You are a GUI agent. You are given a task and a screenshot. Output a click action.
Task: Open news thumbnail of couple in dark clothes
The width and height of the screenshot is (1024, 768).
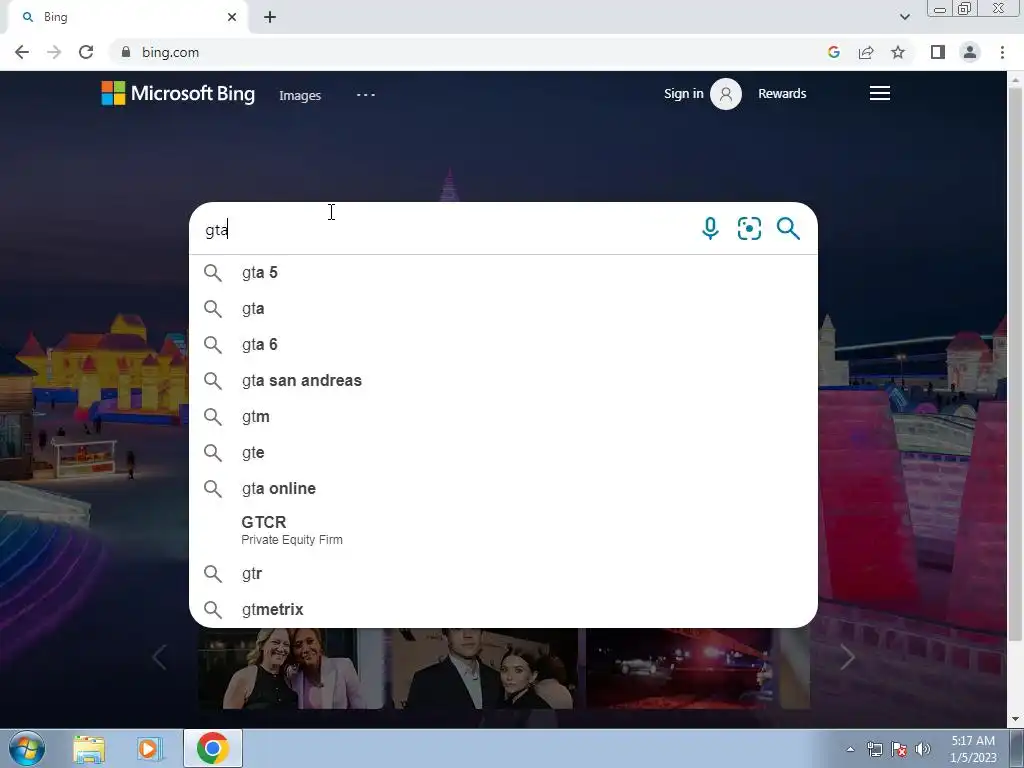[x=485, y=668]
